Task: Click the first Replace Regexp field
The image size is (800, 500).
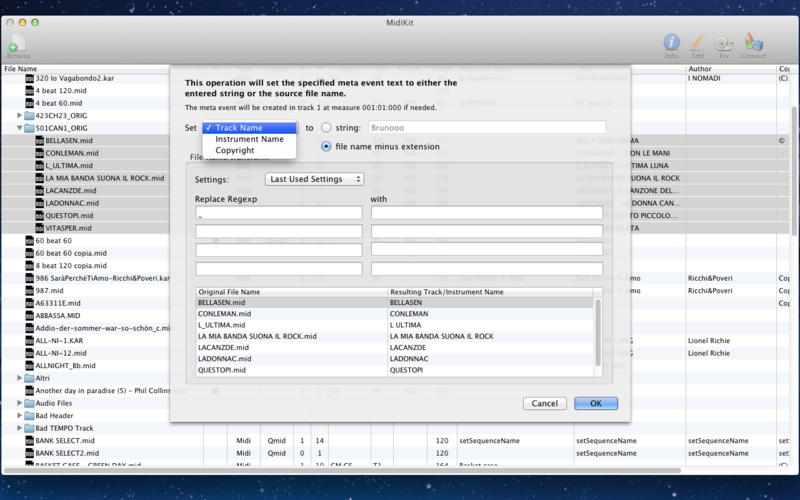Action: tap(279, 213)
